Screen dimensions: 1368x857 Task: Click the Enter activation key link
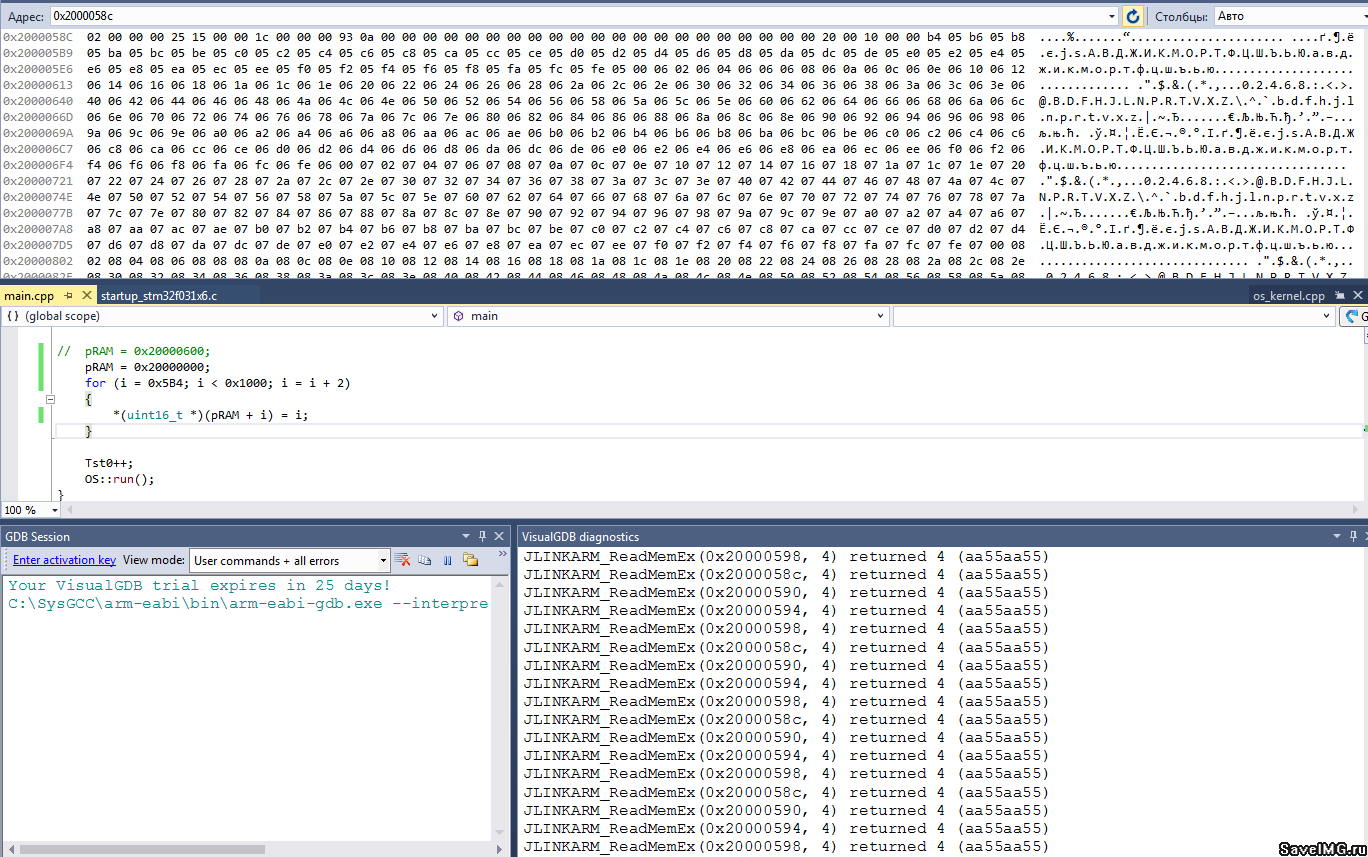tap(64, 560)
